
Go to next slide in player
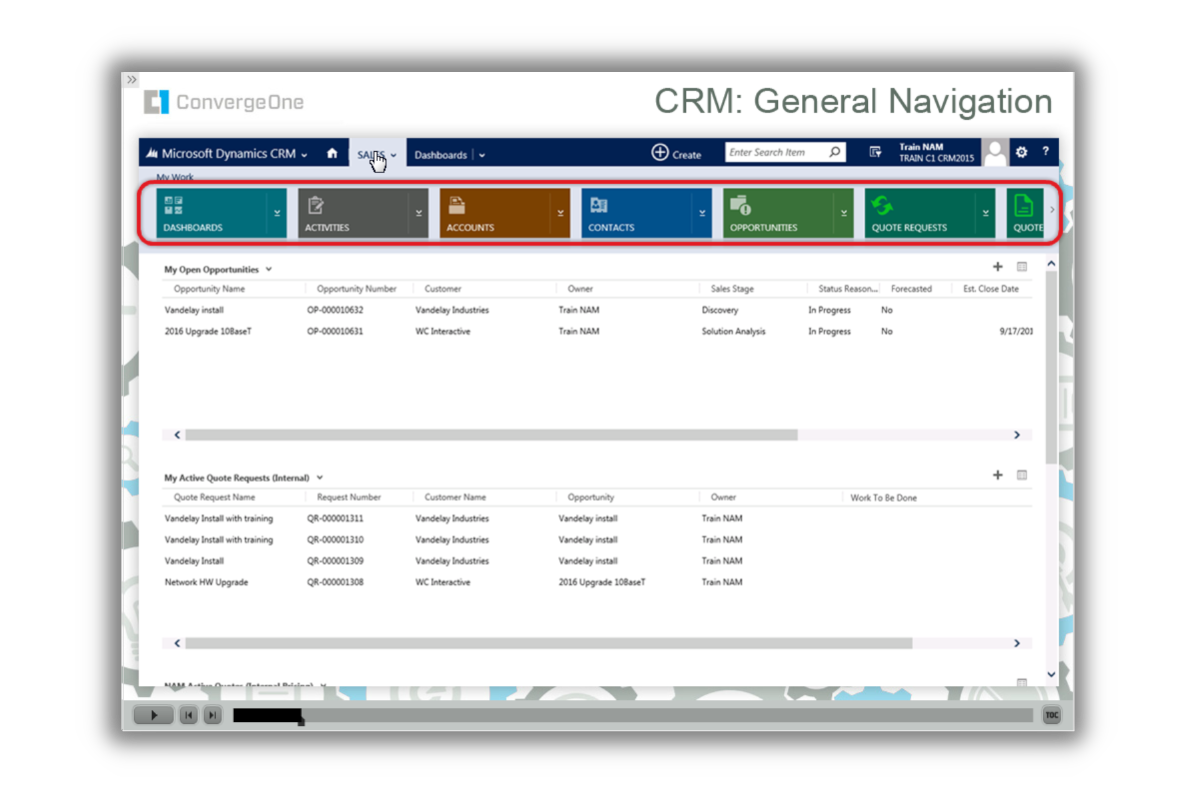pos(212,715)
